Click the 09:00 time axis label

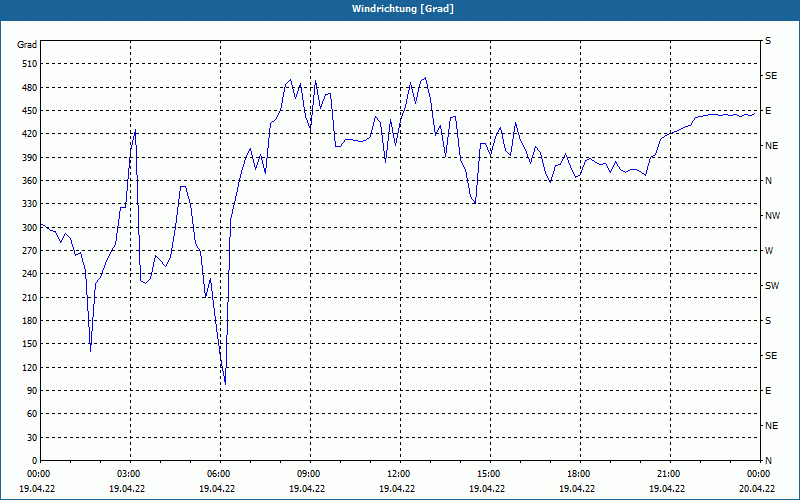pos(307,474)
